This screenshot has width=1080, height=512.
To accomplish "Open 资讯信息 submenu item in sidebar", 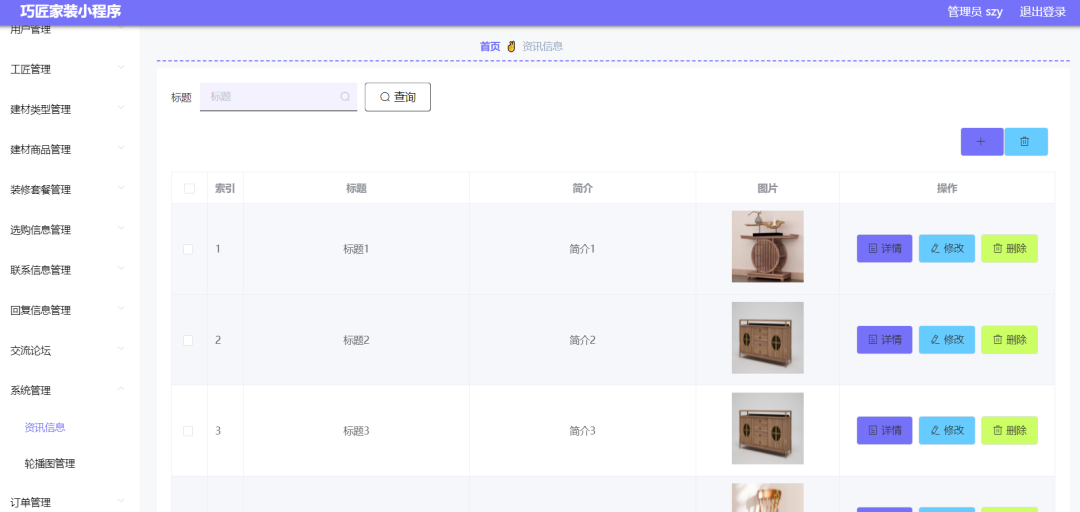I will point(45,427).
